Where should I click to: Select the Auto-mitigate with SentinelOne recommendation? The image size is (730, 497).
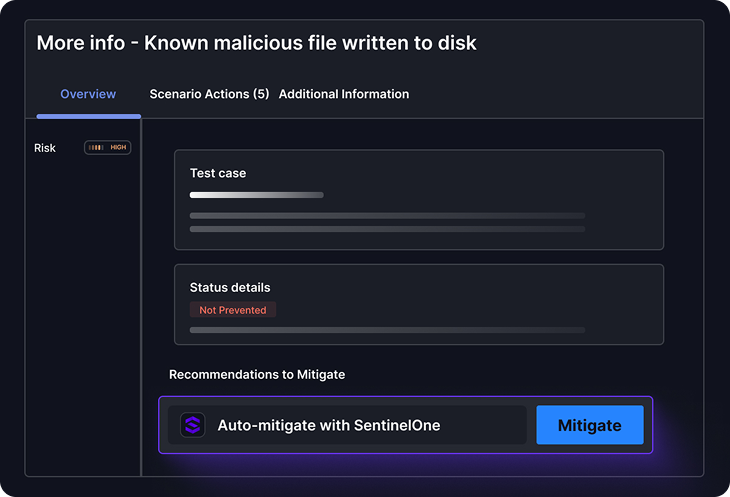[347, 425]
